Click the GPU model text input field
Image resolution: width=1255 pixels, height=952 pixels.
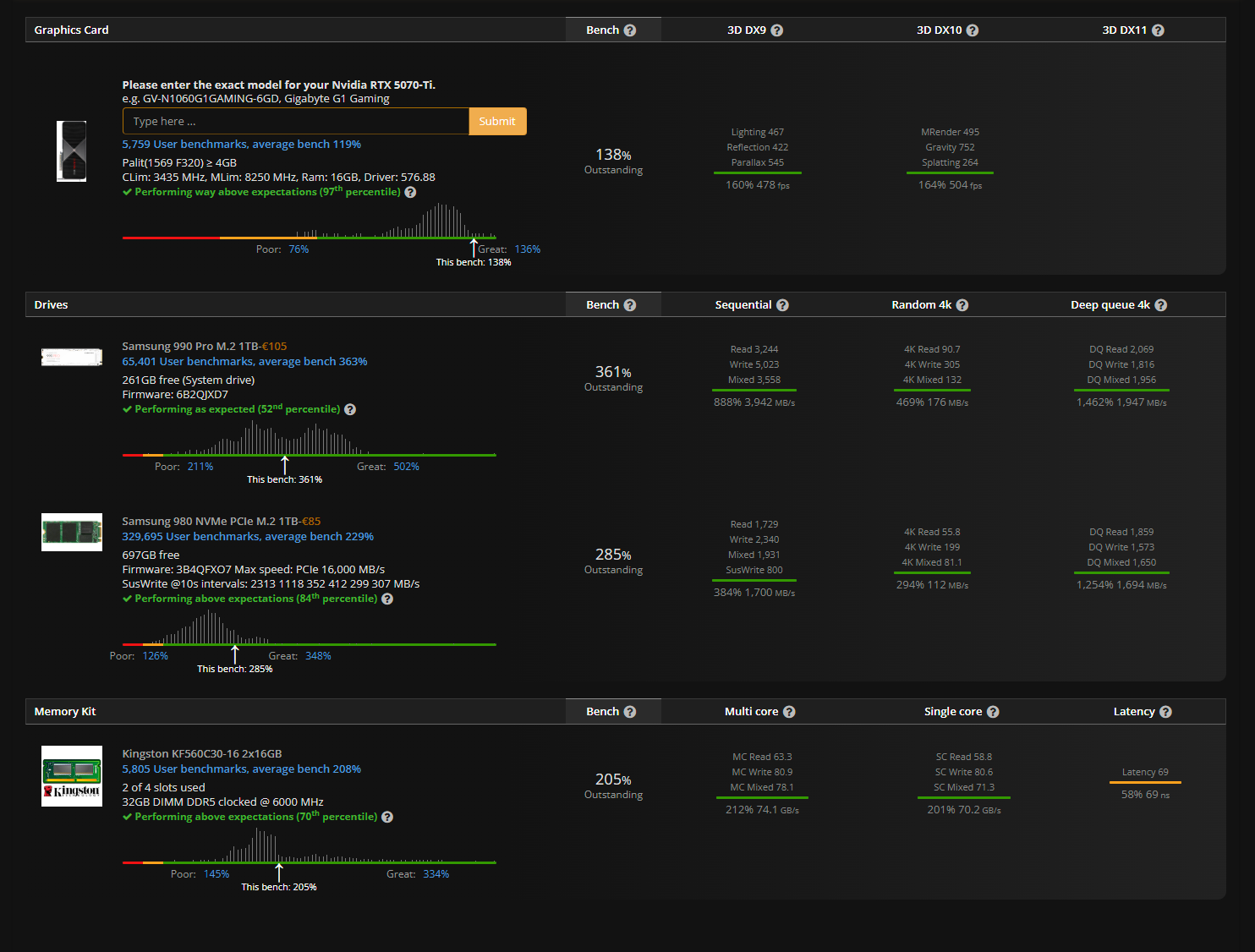[296, 121]
